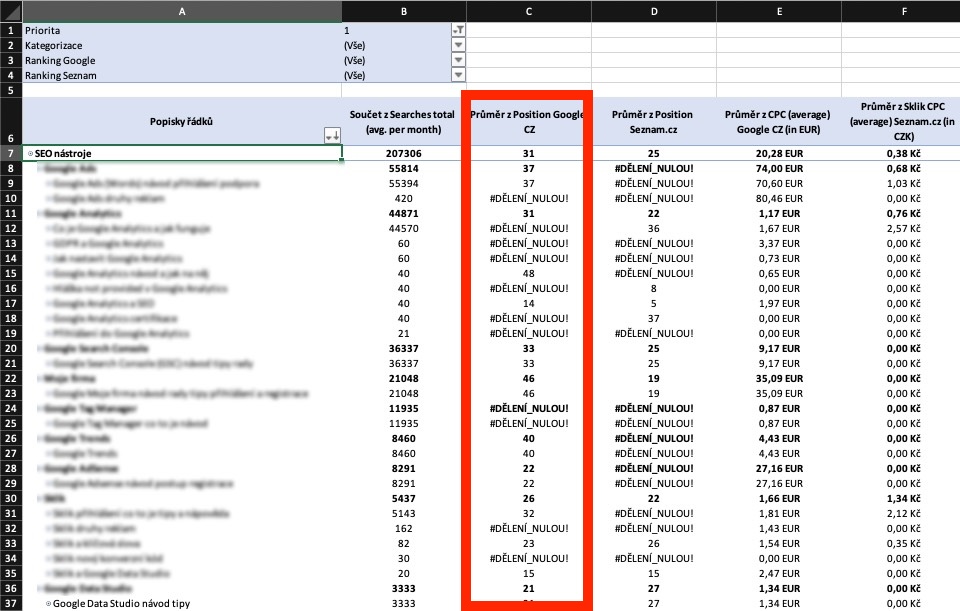Click the cell showing 3,37 EUR
The width and height of the screenshot is (960, 611).
point(779,244)
